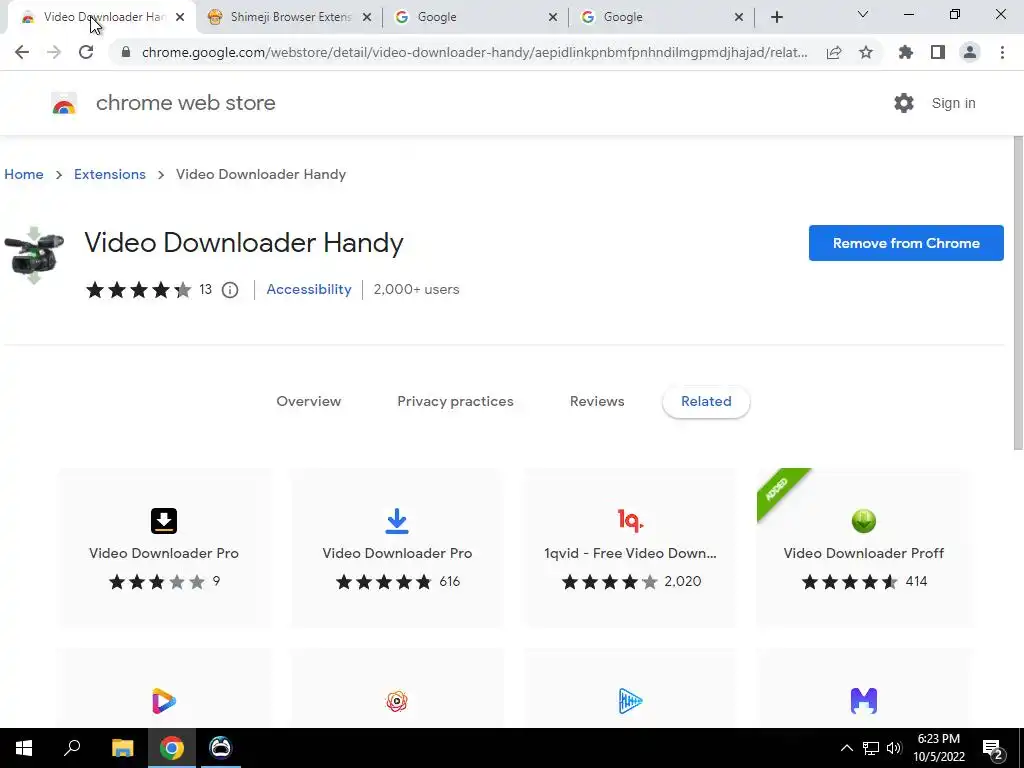
Task: Open the network tray icon
Action: pyautogui.click(x=871, y=748)
